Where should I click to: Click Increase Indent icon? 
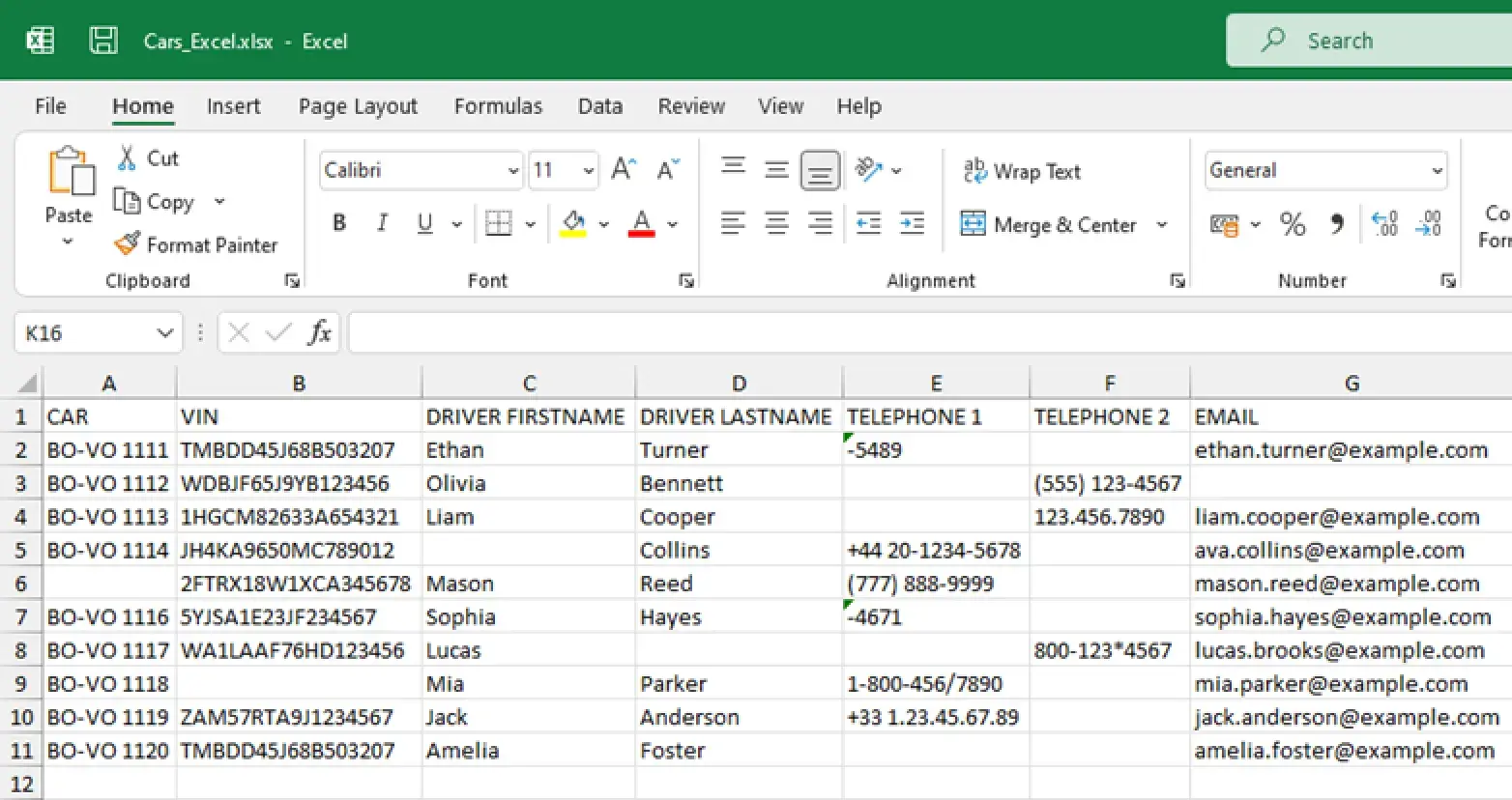[912, 223]
